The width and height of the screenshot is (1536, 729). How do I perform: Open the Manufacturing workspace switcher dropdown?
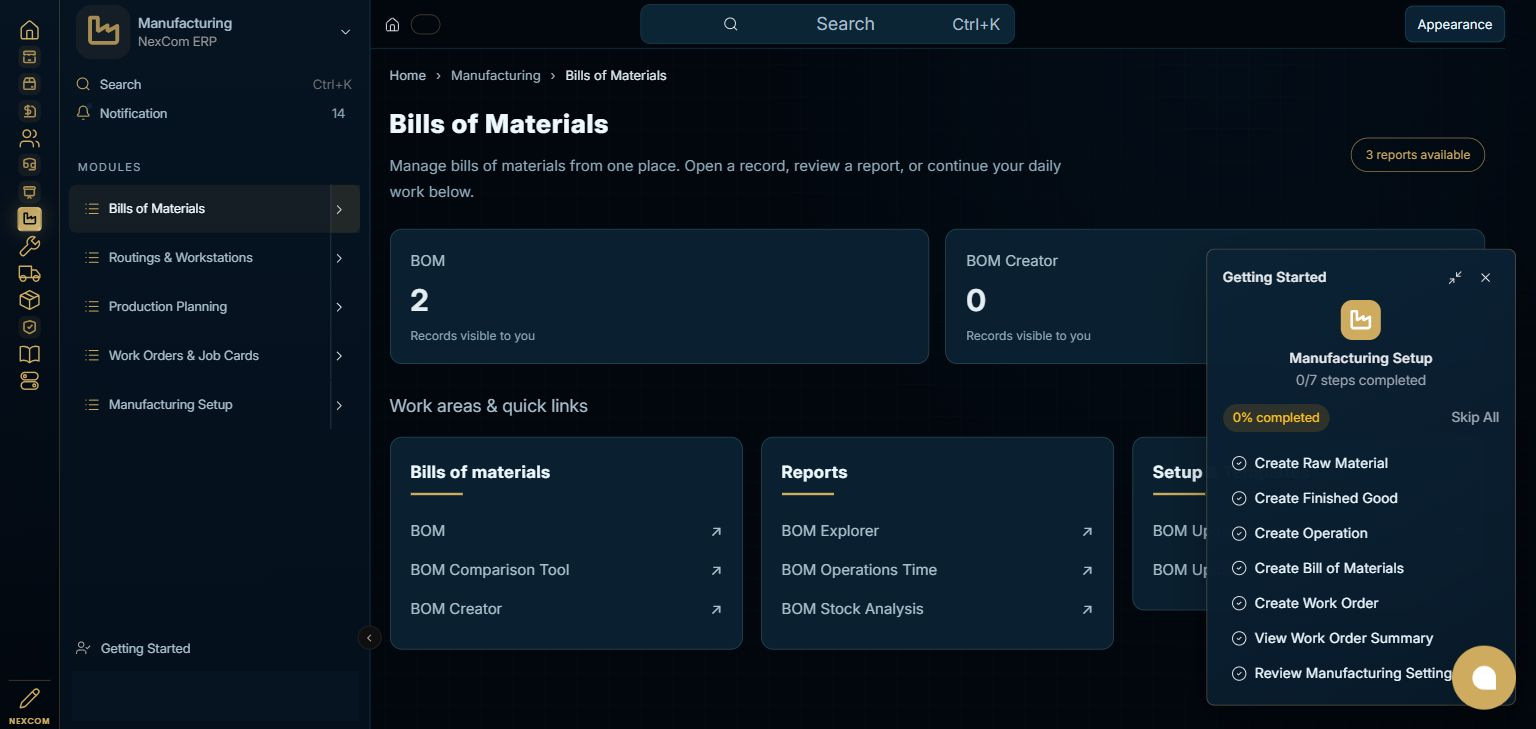click(x=345, y=32)
